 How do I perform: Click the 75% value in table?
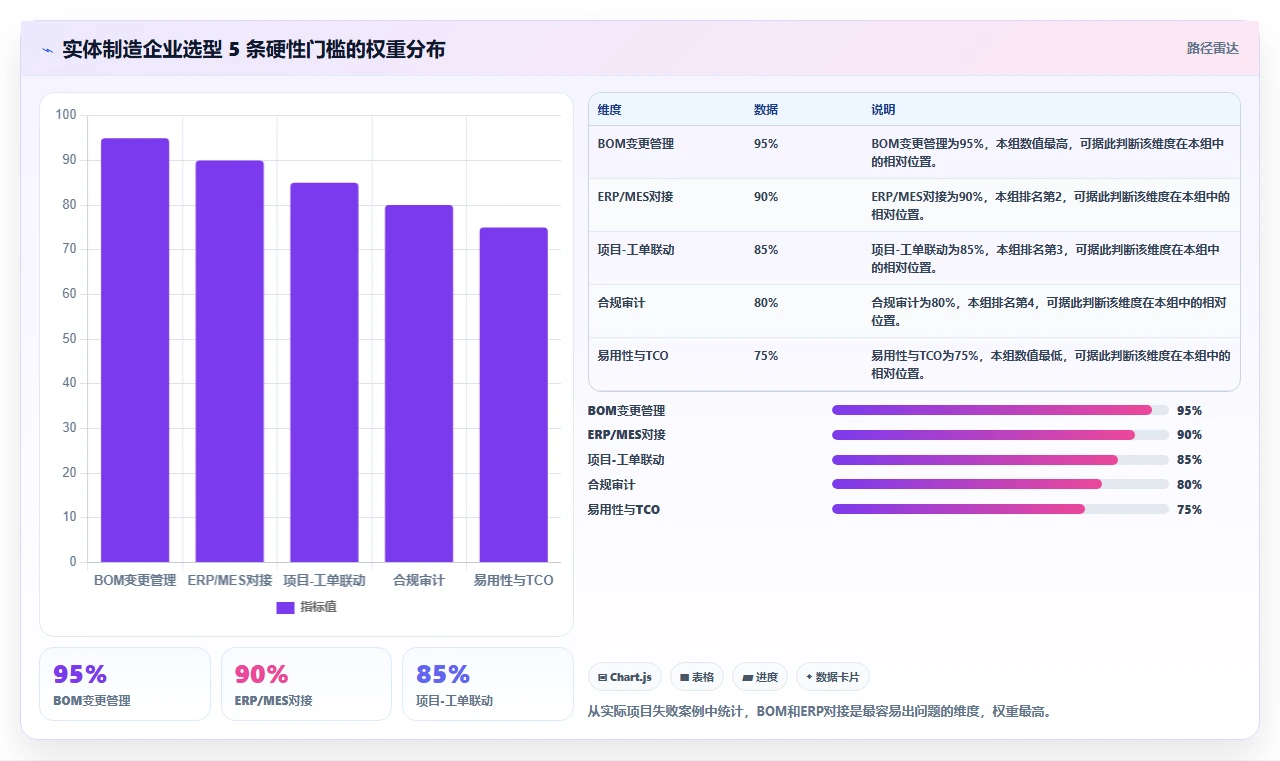click(766, 356)
